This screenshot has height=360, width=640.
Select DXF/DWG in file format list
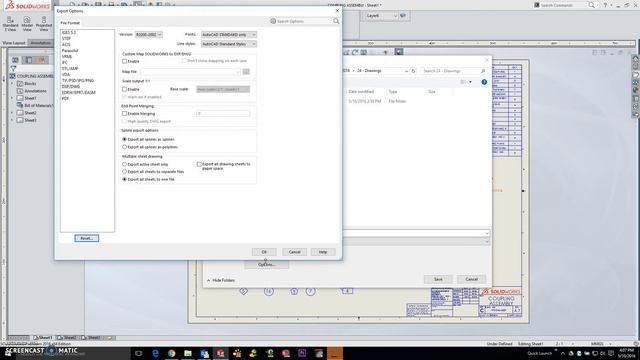point(71,87)
